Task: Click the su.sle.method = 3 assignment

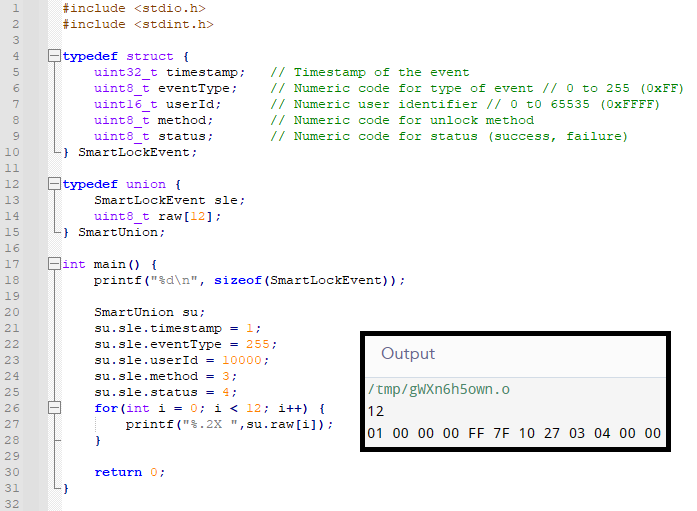Action: tap(165, 376)
